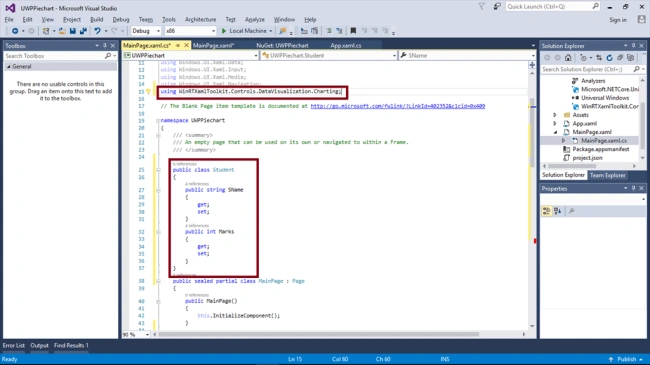The height and width of the screenshot is (365, 650).
Task: Click the lightbulb quick actions icon
Action: (x=148, y=92)
